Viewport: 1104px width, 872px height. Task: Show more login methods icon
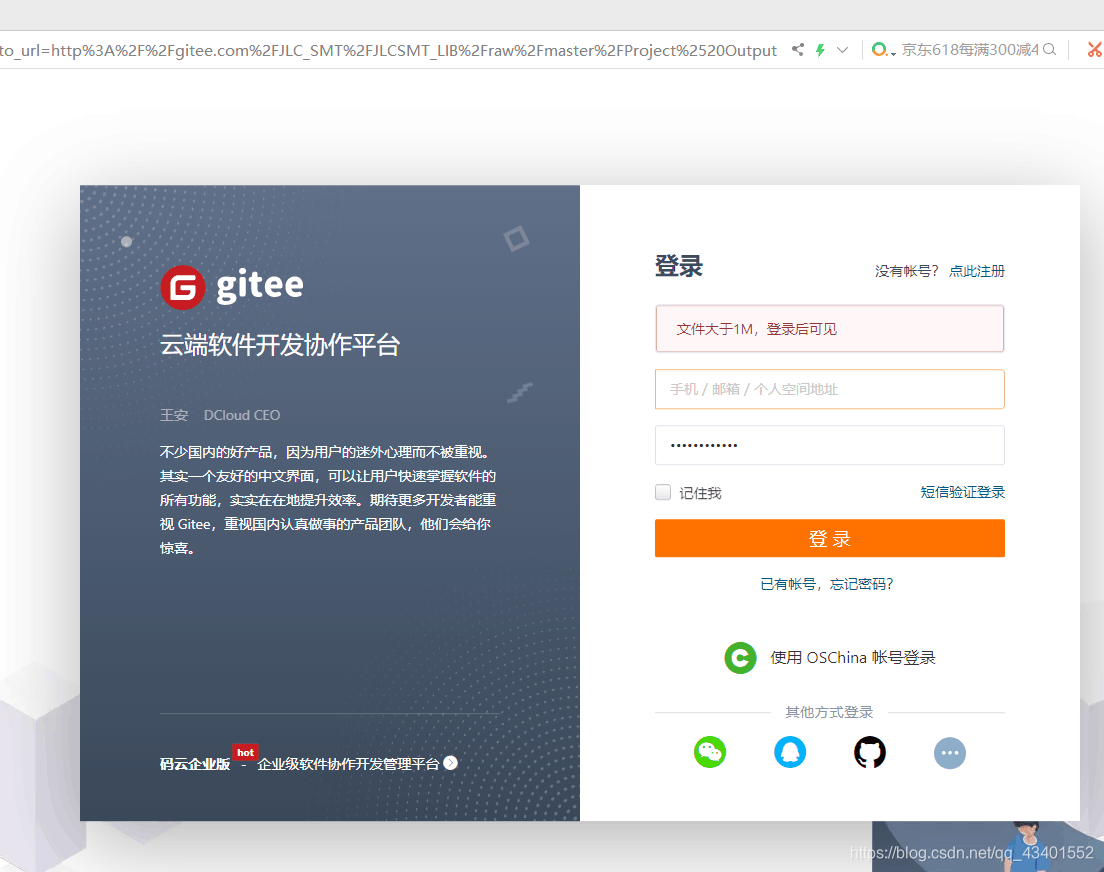click(x=950, y=753)
